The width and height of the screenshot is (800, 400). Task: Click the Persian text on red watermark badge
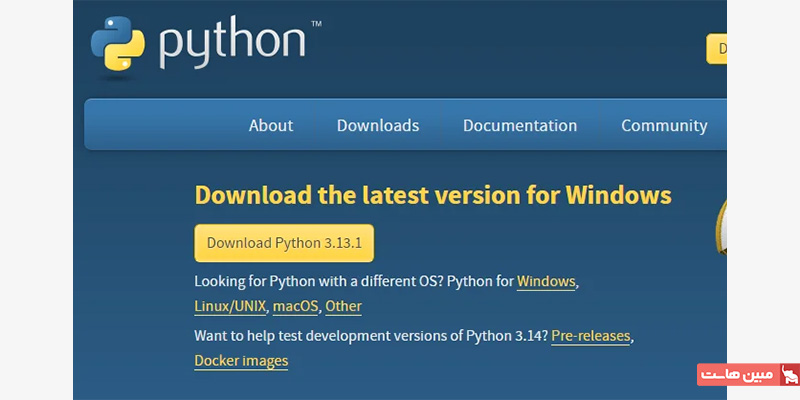(737, 375)
